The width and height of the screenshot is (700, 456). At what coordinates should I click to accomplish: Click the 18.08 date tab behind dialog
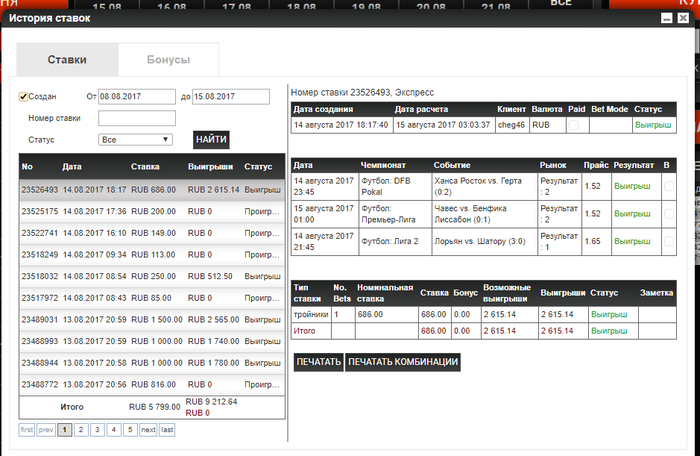[301, 6]
